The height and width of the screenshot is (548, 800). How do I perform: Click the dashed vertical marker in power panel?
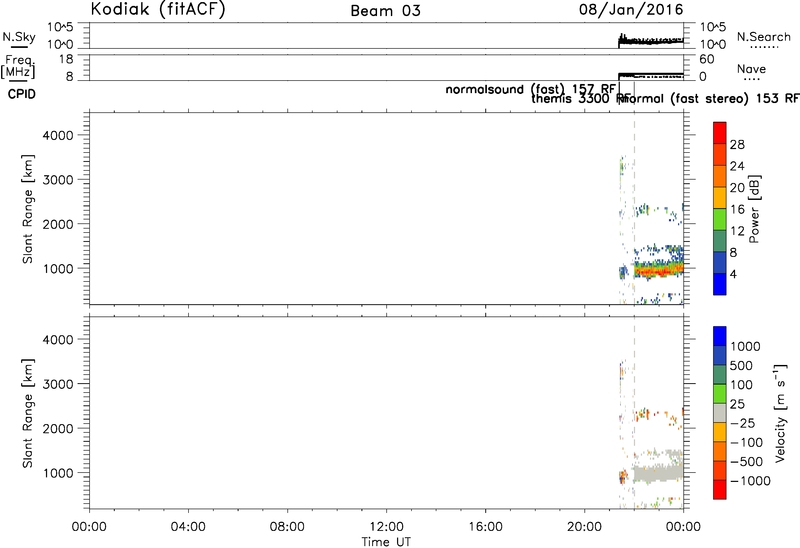(634, 208)
